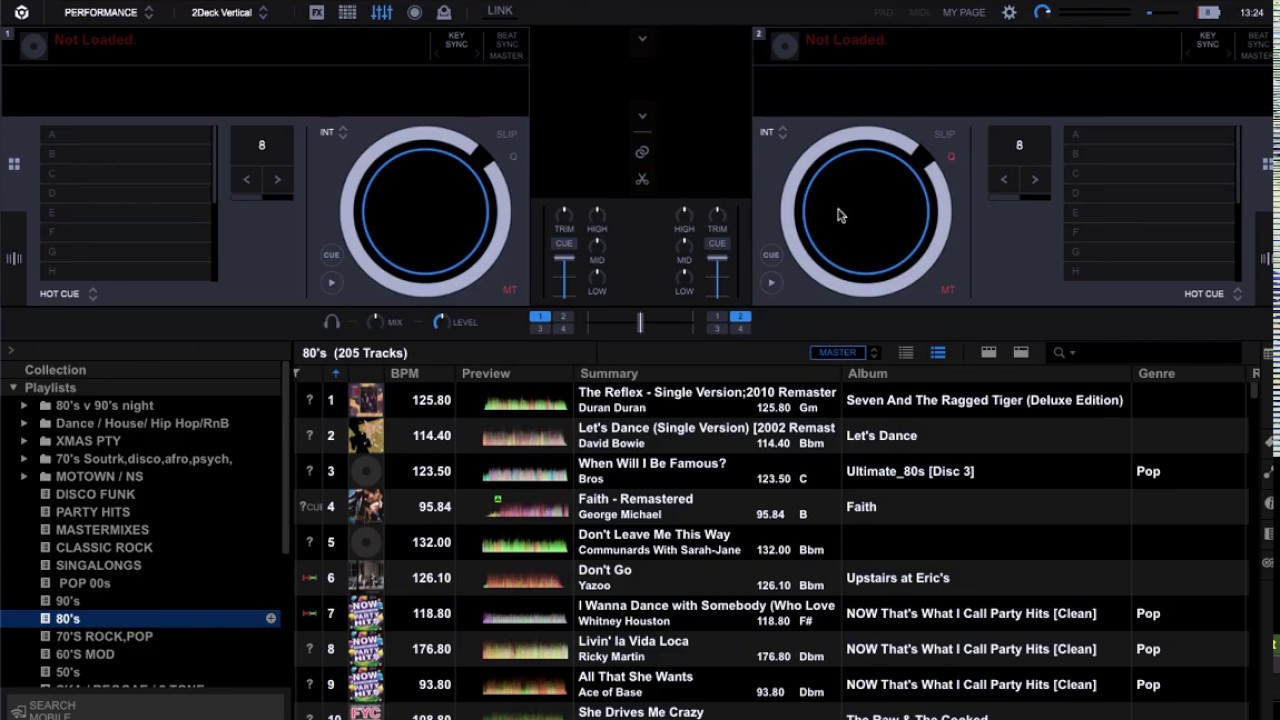Image resolution: width=1280 pixels, height=720 pixels.
Task: Click the link chain icon in center
Action: [x=642, y=152]
